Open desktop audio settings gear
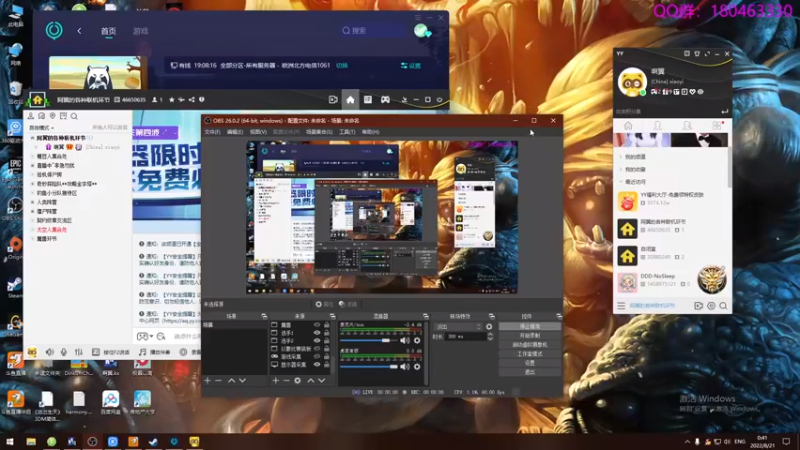Screen dimensions: 800x450 pos(417,367)
